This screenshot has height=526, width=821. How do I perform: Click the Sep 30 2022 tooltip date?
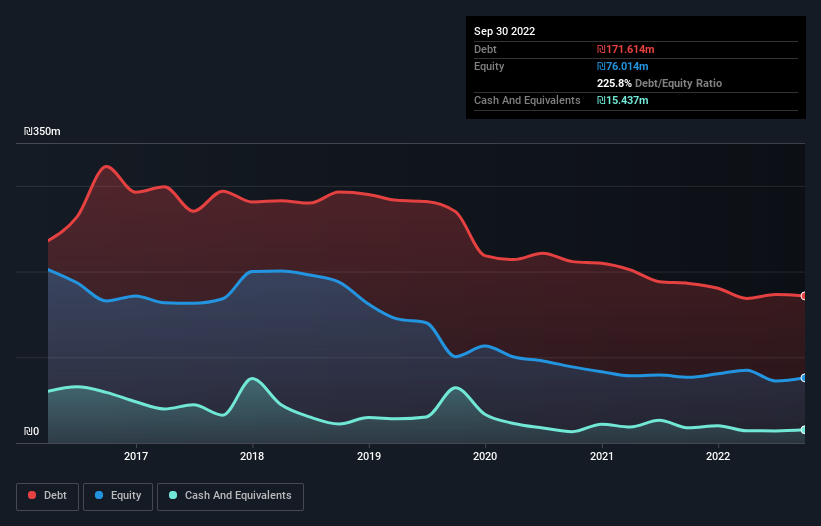pos(504,31)
